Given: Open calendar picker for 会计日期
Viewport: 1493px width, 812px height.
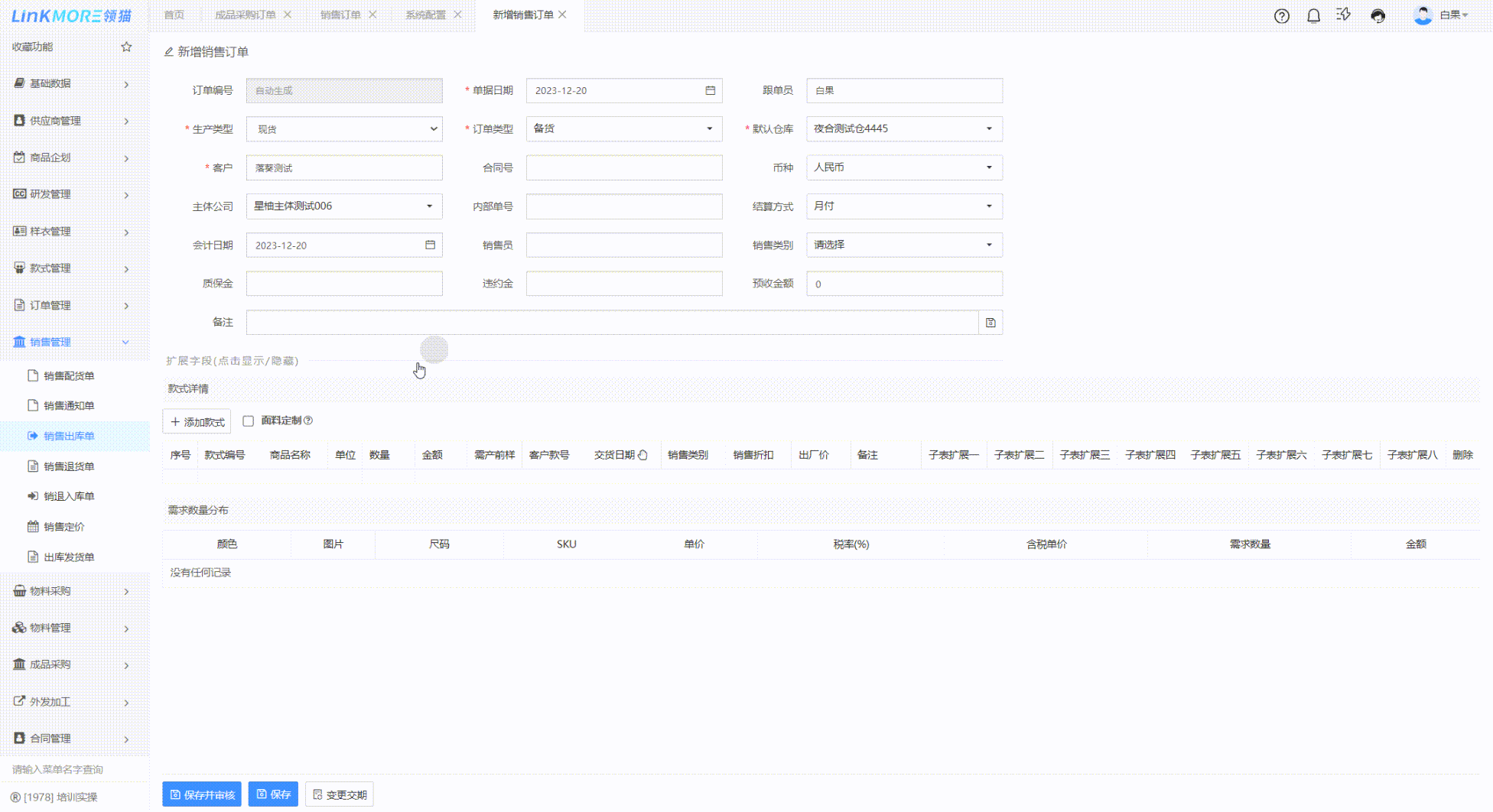Looking at the screenshot, I should (430, 245).
